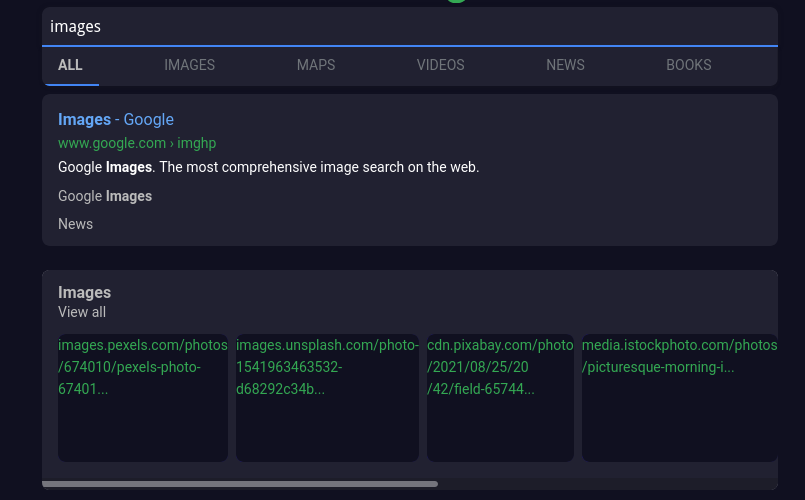
Task: Click "View all" under Images
Action: tap(82, 312)
